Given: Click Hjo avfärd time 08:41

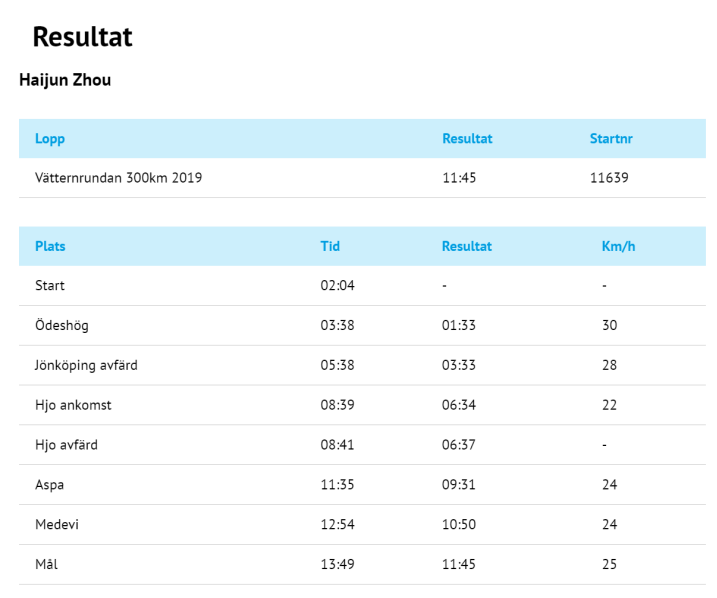Looking at the screenshot, I should (337, 445).
